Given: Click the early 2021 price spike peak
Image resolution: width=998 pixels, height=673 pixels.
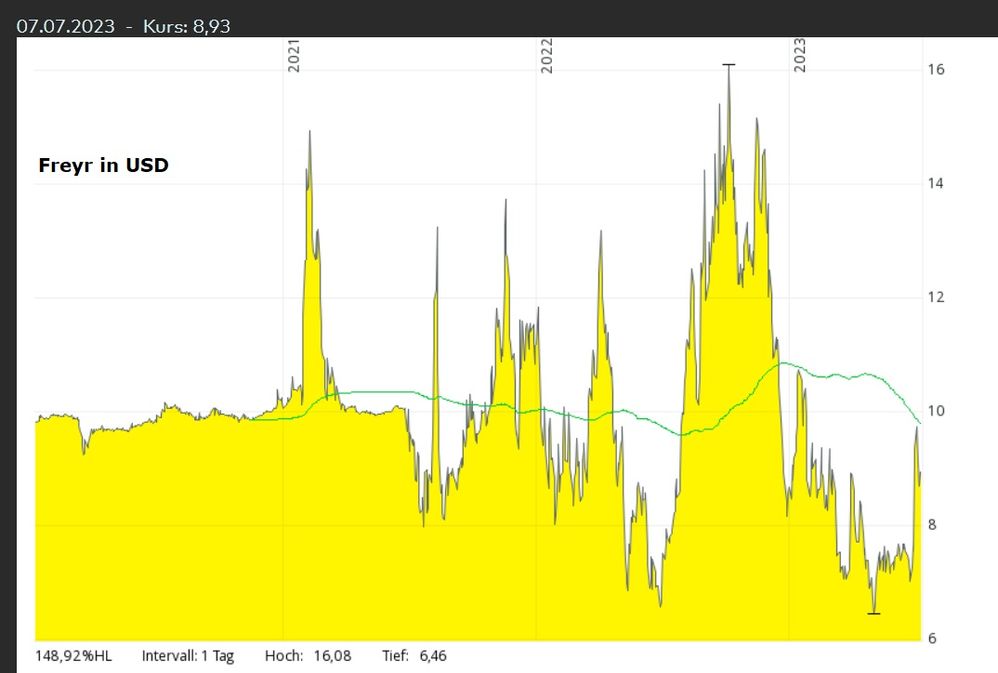Looking at the screenshot, I should tap(309, 133).
